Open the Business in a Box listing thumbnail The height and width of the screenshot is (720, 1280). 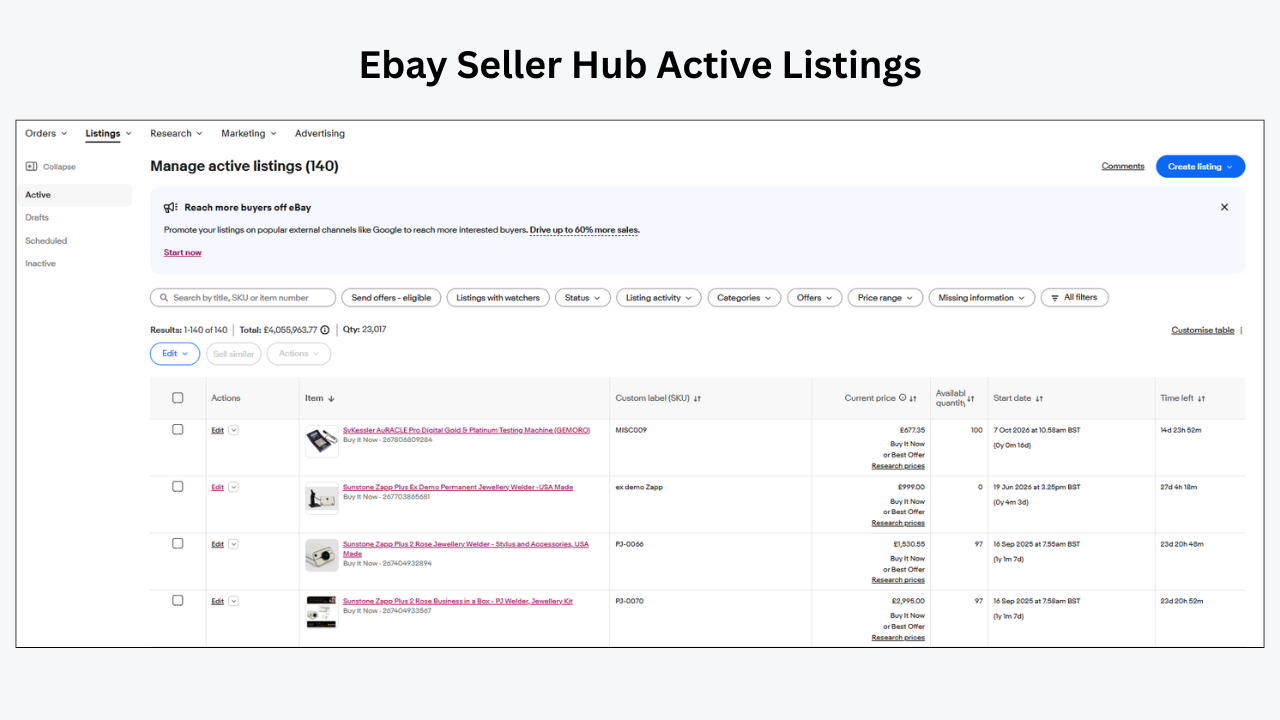[322, 612]
